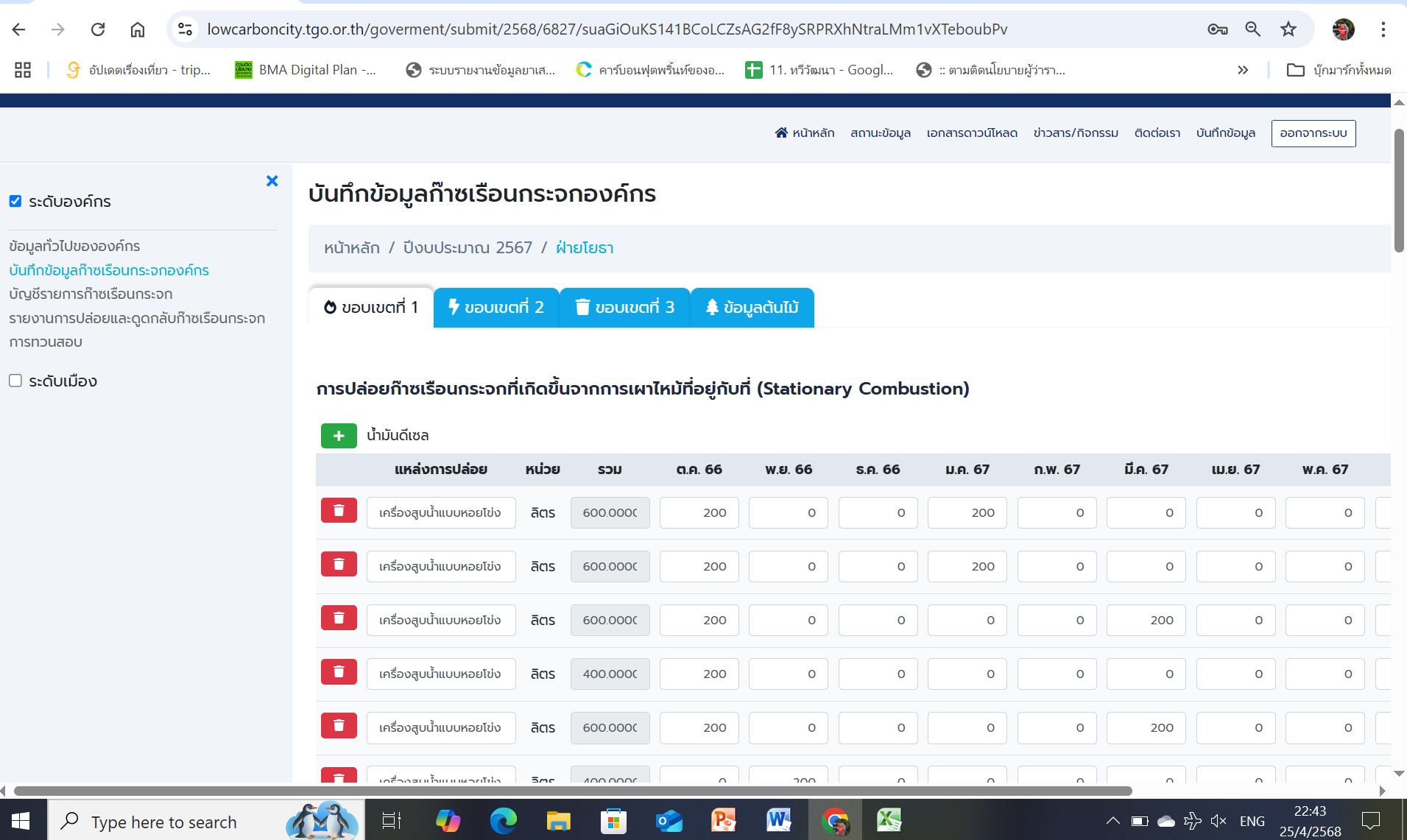Add a น้ำมันดีเซล row with green plus

coord(339,436)
